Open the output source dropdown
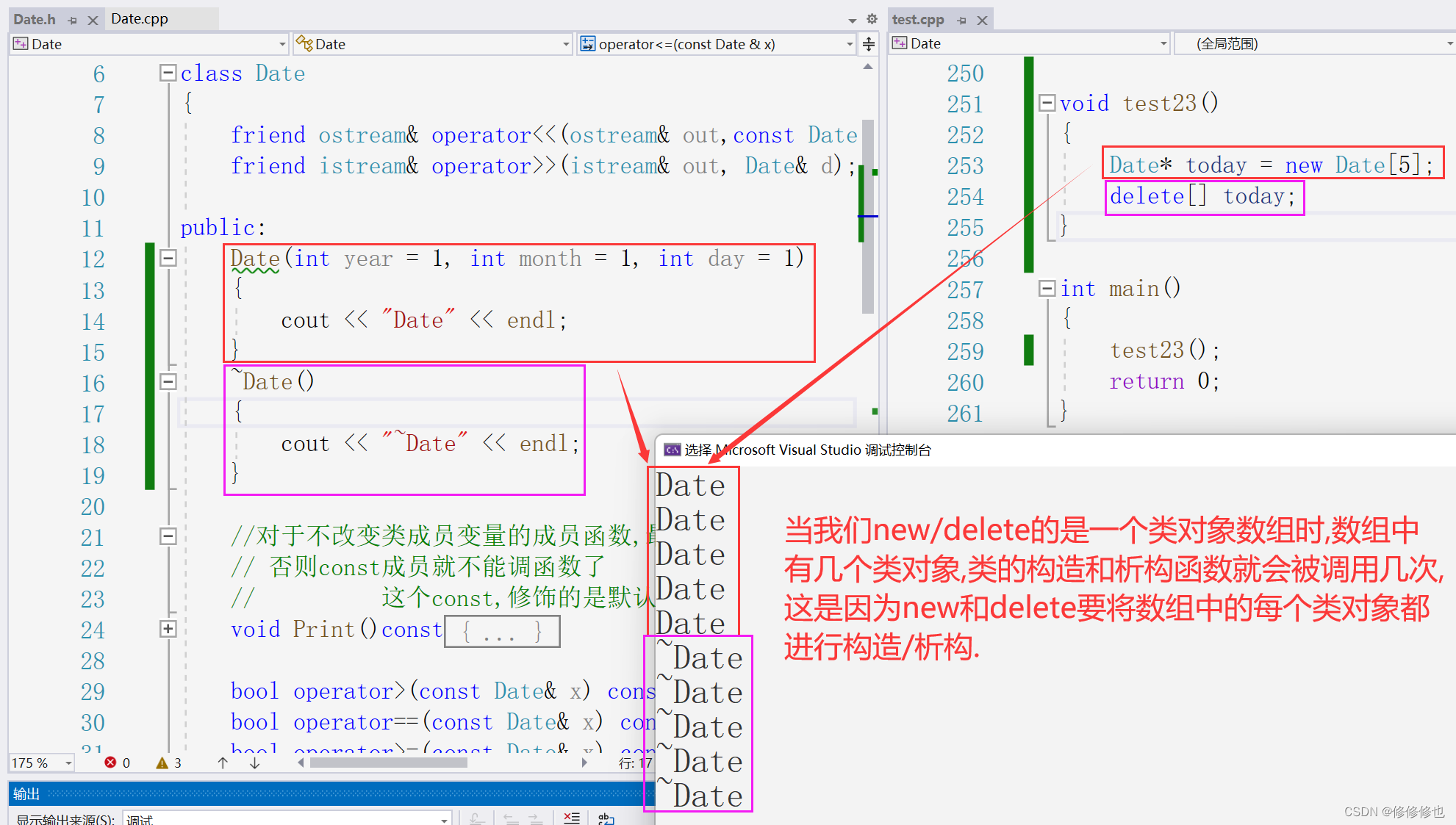The image size is (1456, 825). [444, 819]
